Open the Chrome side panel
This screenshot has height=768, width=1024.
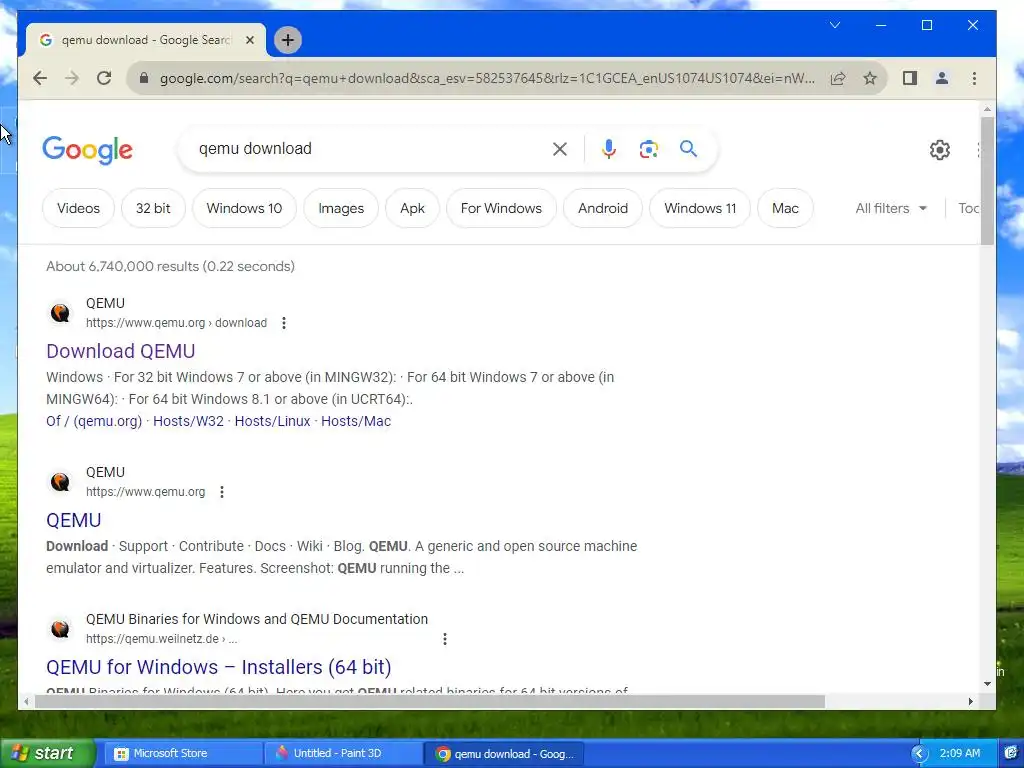pos(910,78)
